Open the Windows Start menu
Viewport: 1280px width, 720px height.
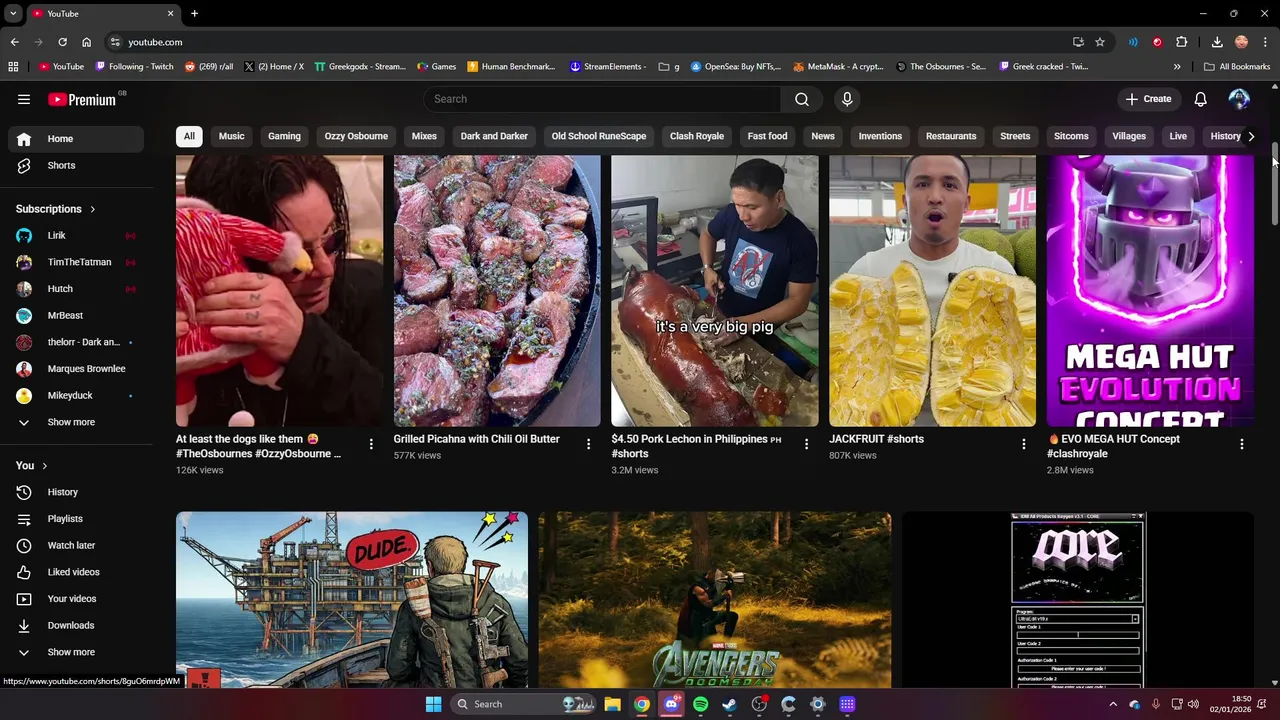point(433,704)
